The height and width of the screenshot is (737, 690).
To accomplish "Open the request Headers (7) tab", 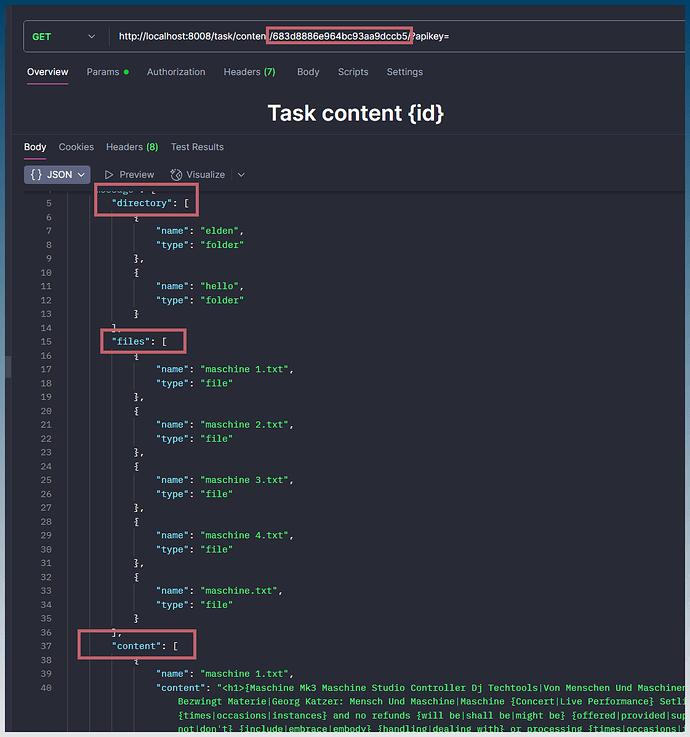I will click(x=249, y=72).
